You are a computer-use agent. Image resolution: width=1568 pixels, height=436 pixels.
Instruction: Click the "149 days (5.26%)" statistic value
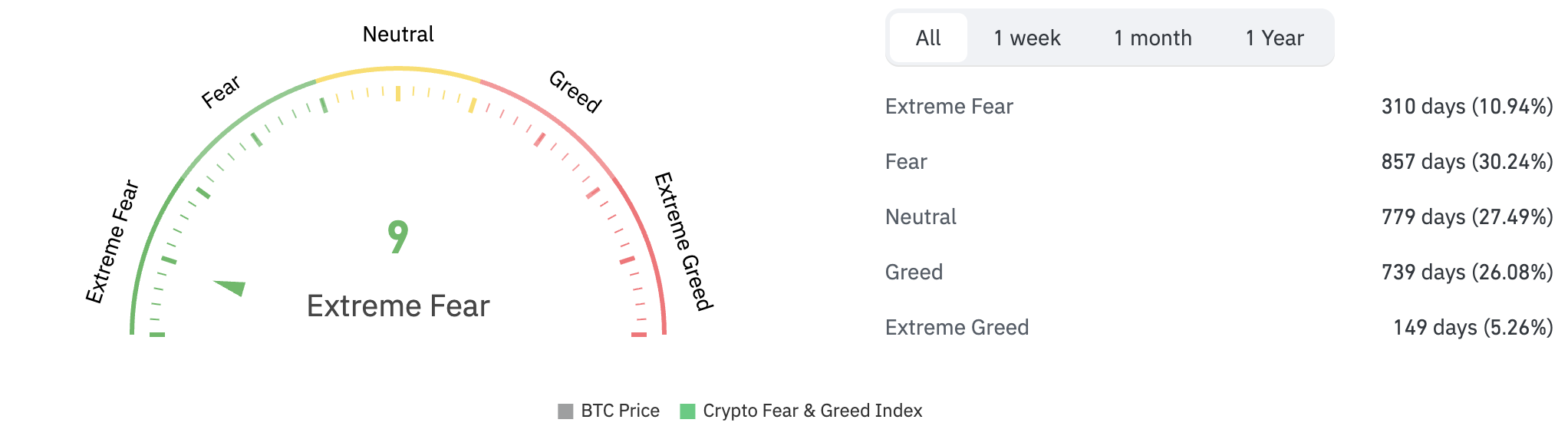1473,328
